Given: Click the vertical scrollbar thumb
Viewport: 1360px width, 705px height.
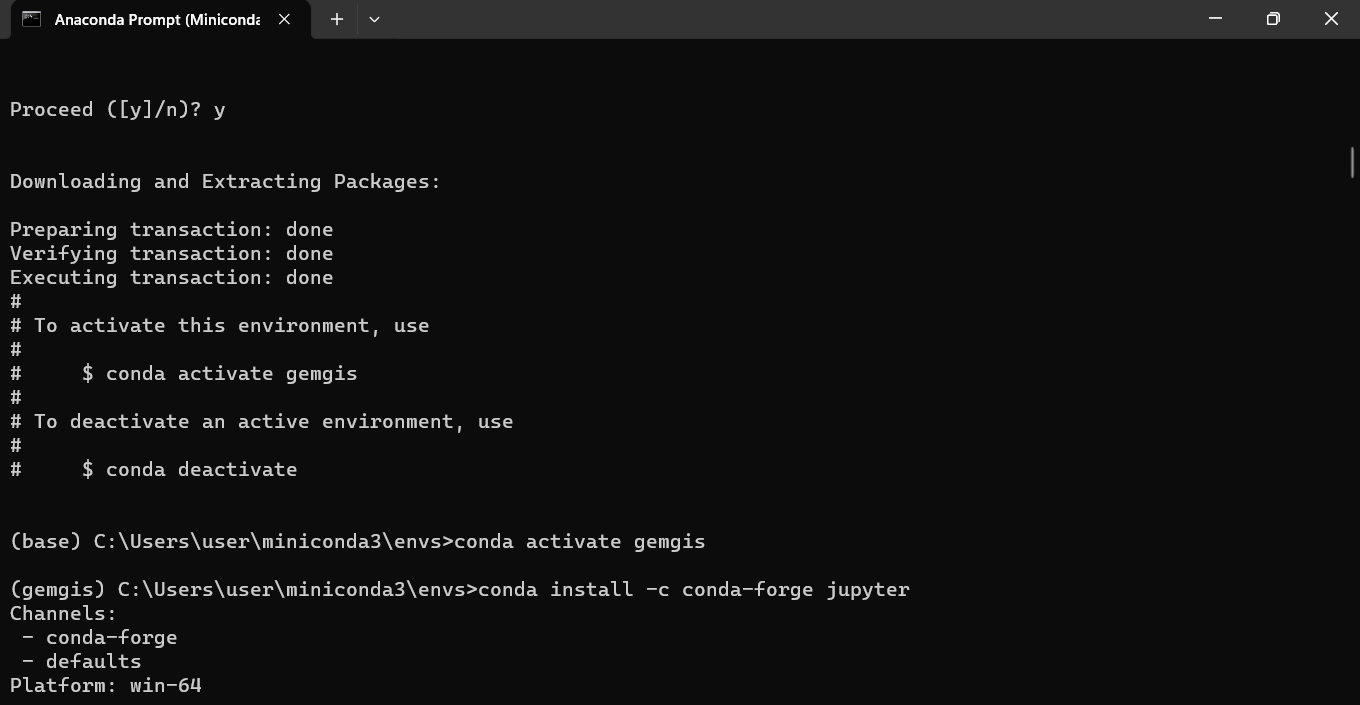Looking at the screenshot, I should coord(1352,162).
